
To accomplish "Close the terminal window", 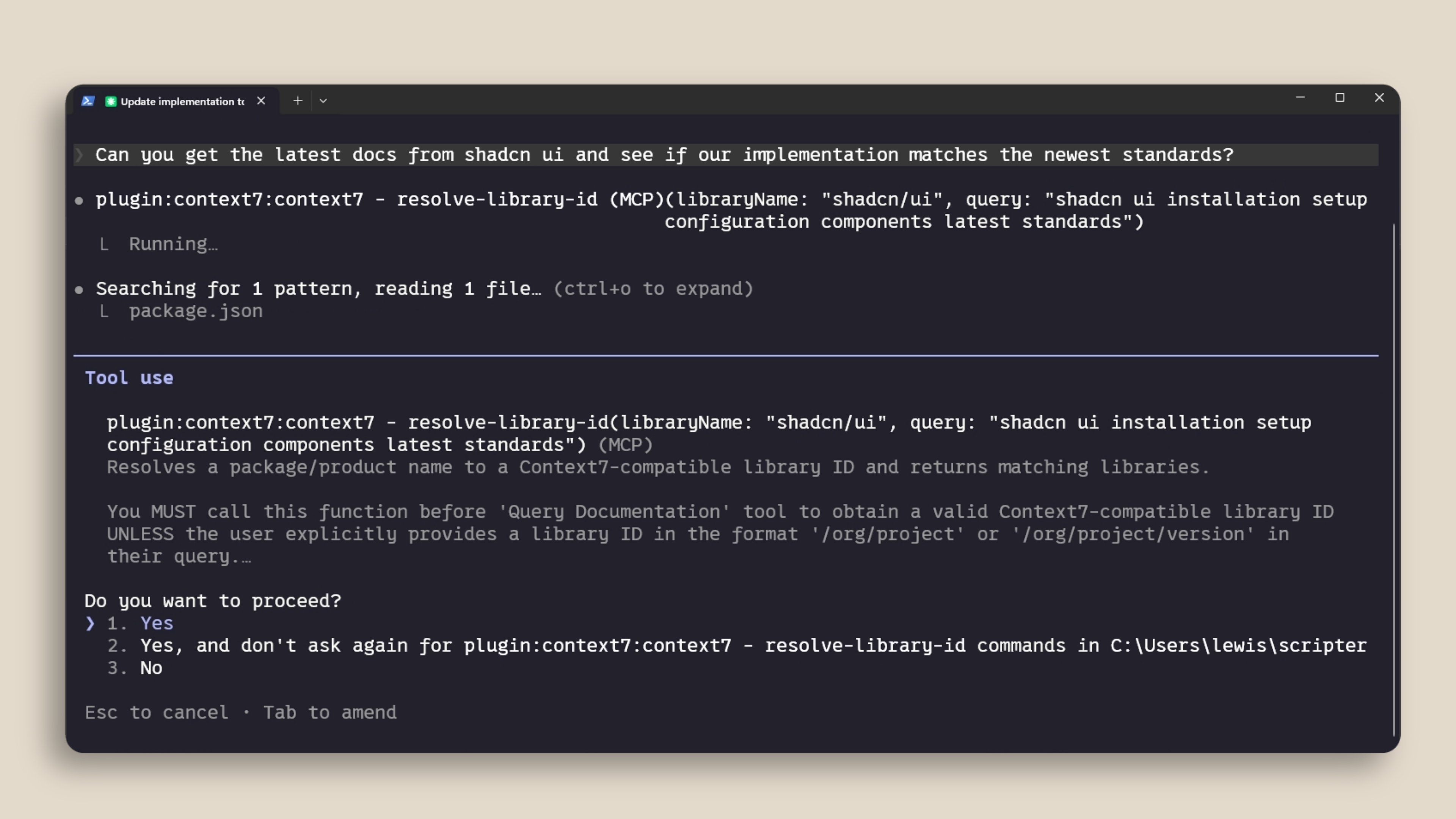I will [1379, 98].
